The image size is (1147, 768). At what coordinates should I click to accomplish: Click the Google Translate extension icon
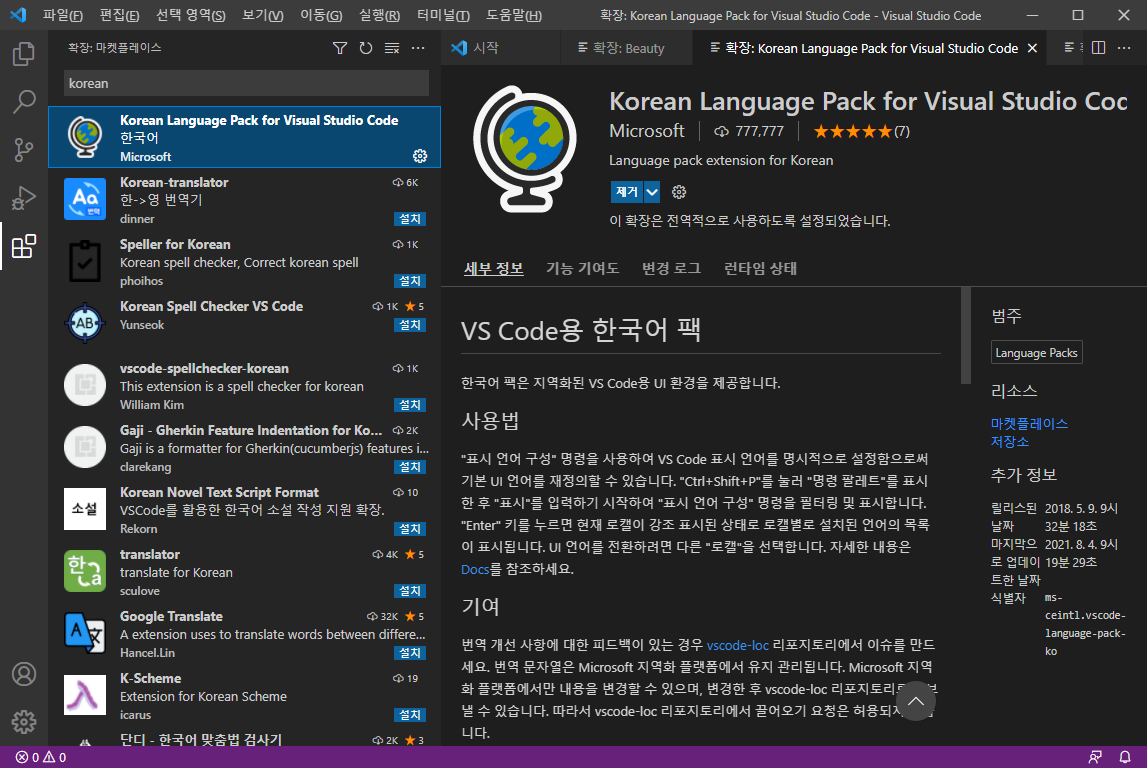pos(85,633)
